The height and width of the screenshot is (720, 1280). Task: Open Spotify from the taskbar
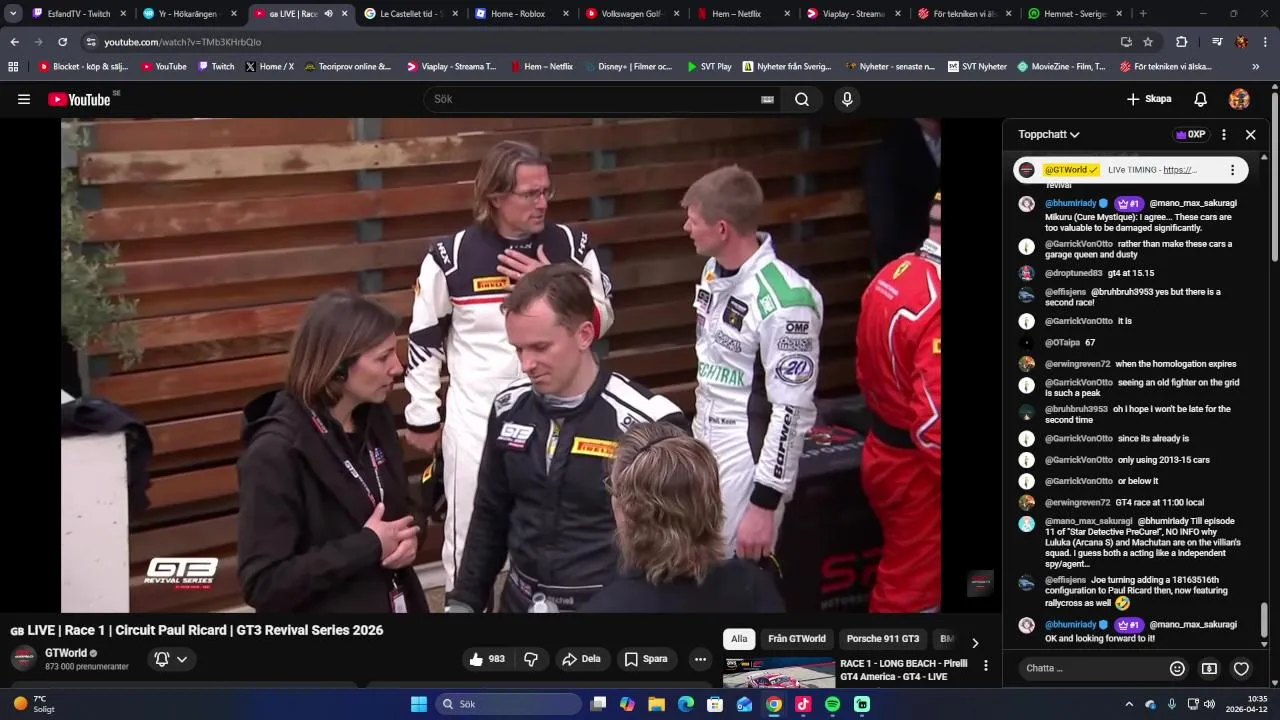832,704
